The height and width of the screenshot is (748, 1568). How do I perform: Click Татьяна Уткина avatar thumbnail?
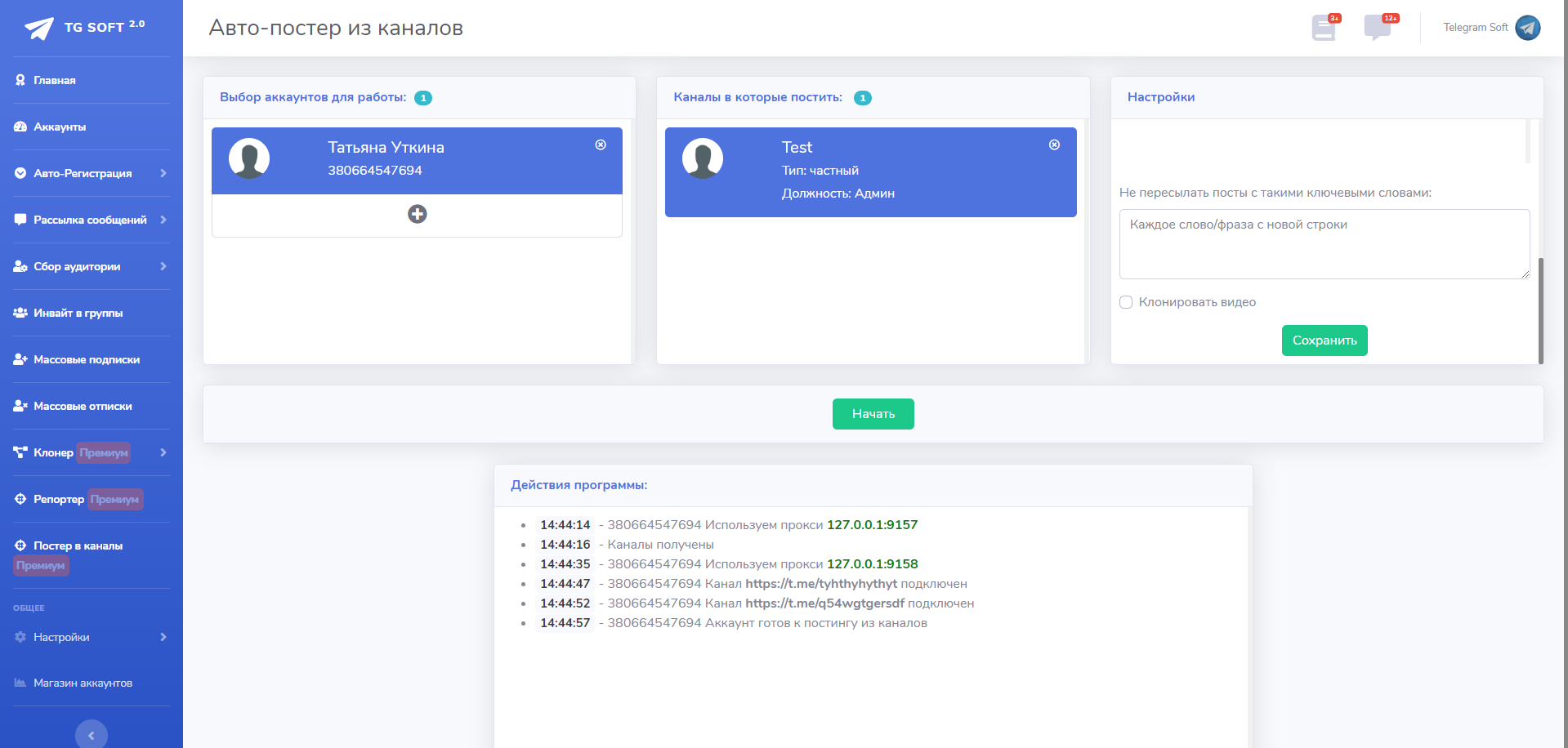(249, 158)
